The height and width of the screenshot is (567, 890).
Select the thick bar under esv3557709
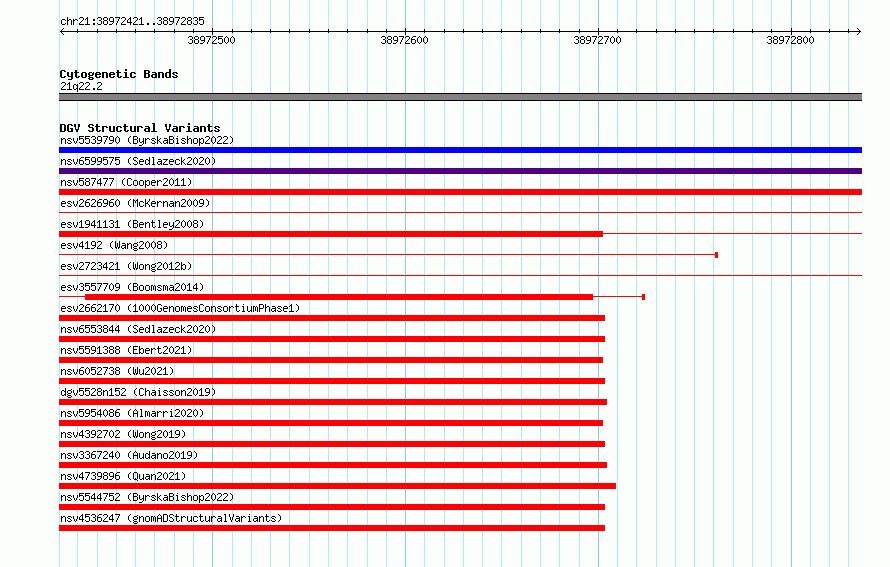(339, 297)
